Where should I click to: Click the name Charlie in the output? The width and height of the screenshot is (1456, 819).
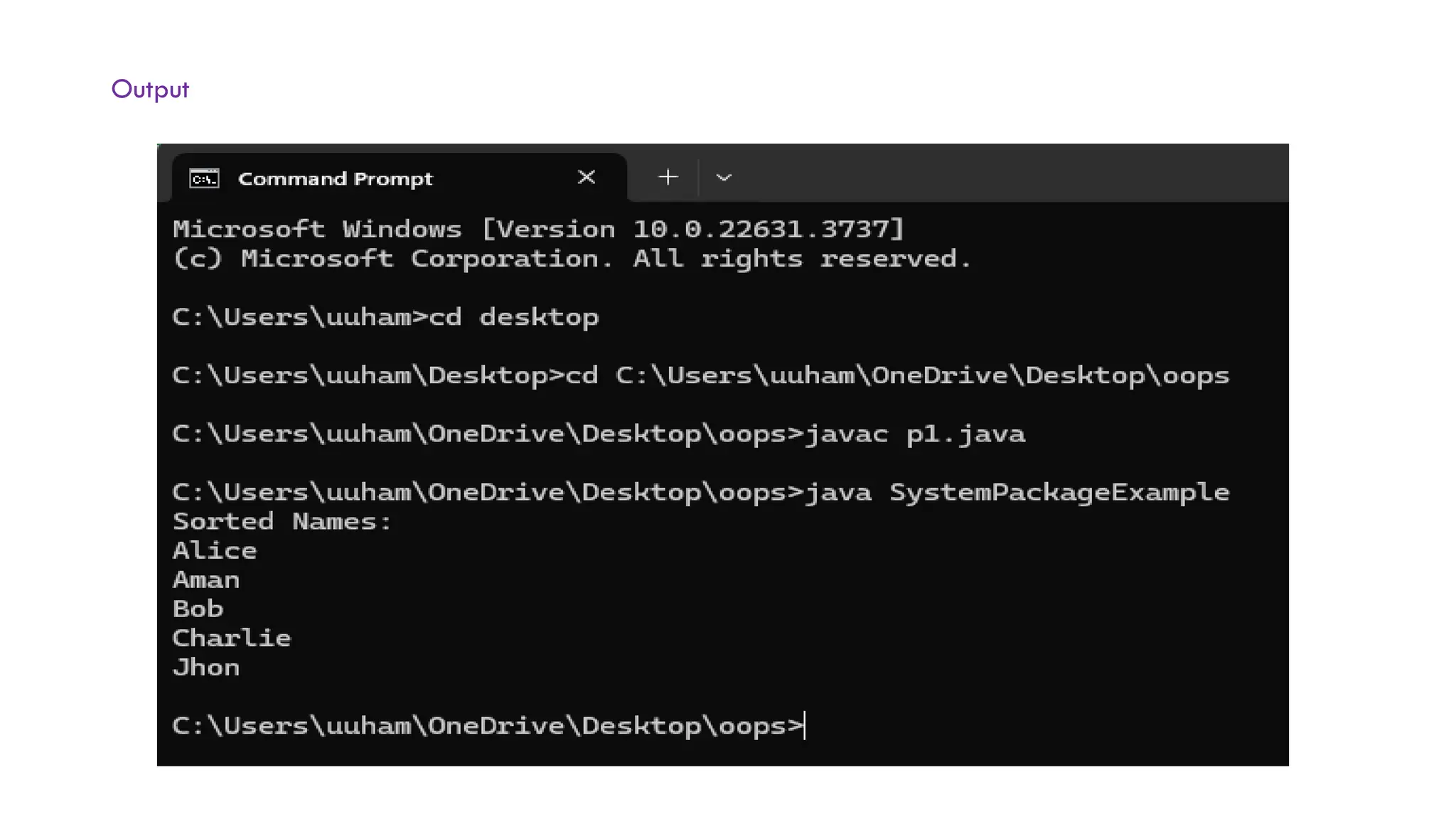[232, 638]
